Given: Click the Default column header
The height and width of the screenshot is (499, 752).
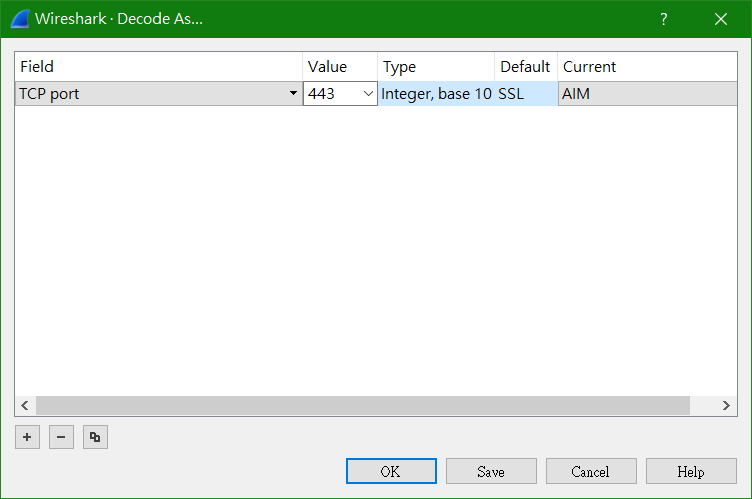Looking at the screenshot, I should tap(526, 67).
